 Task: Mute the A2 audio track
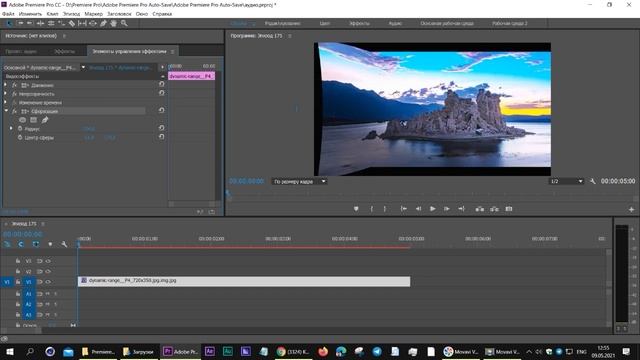click(x=48, y=304)
